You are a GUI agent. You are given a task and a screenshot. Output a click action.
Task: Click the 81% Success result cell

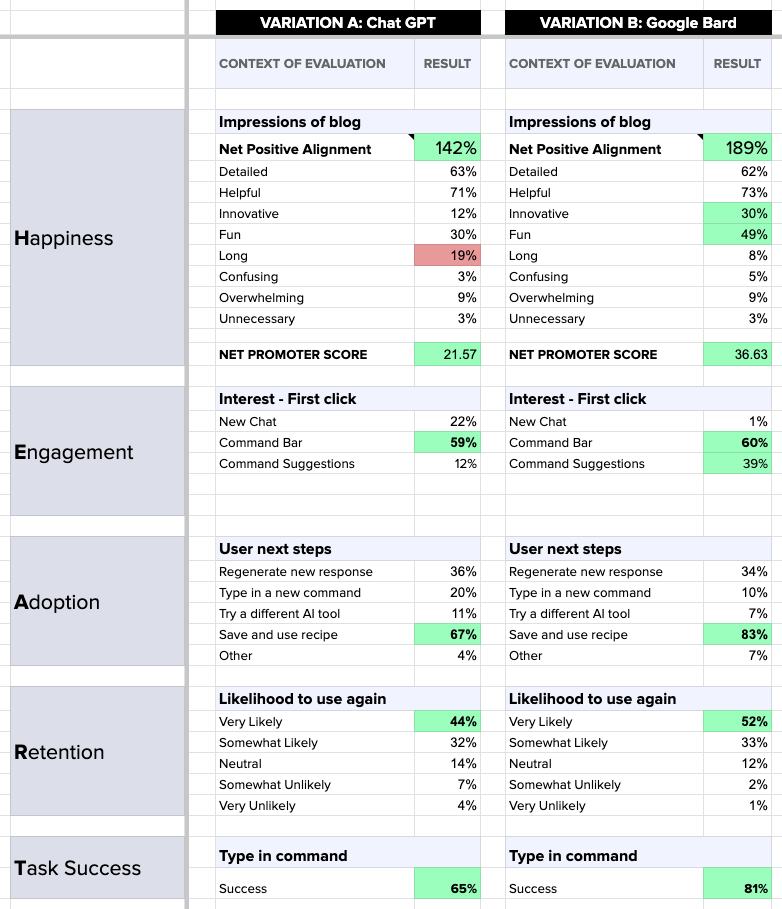click(x=737, y=888)
